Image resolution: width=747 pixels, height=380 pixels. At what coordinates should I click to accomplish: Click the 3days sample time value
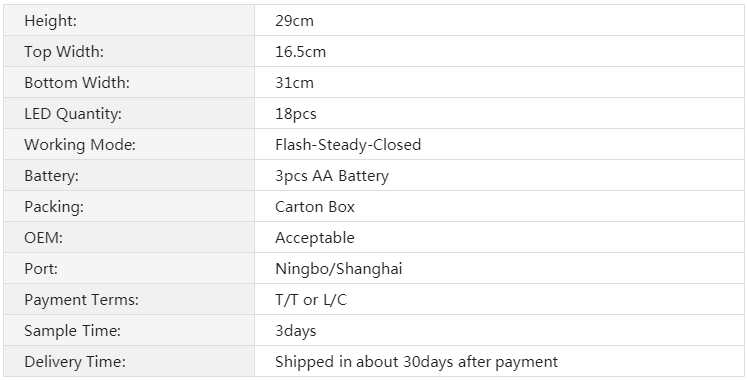click(x=296, y=331)
